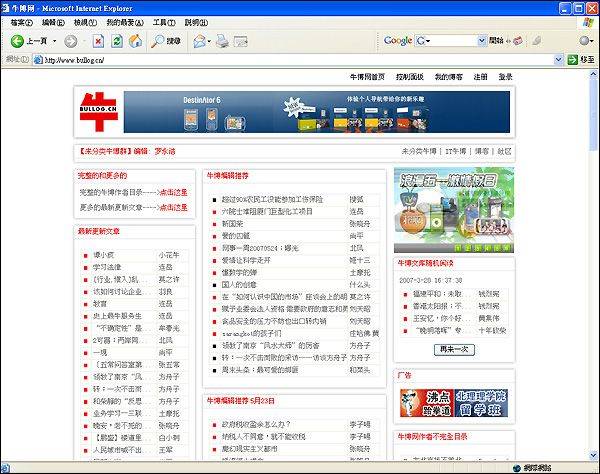
Task: Click the grey Forward arrow button
Action: [x=71, y=41]
